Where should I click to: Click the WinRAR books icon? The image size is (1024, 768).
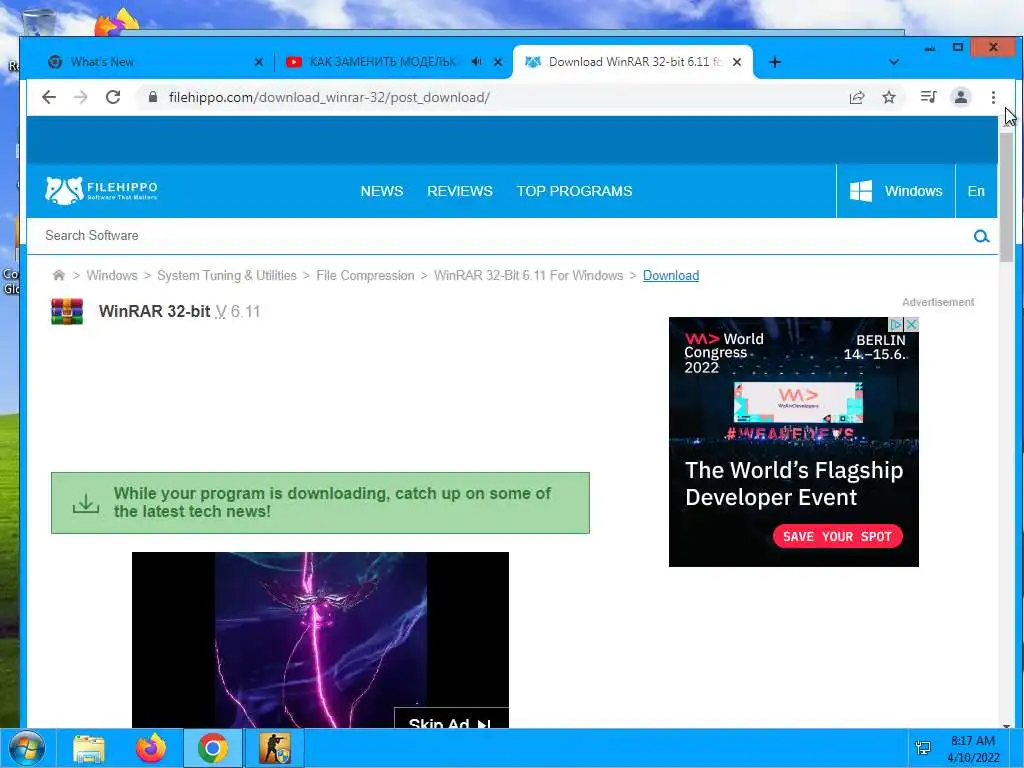point(67,311)
